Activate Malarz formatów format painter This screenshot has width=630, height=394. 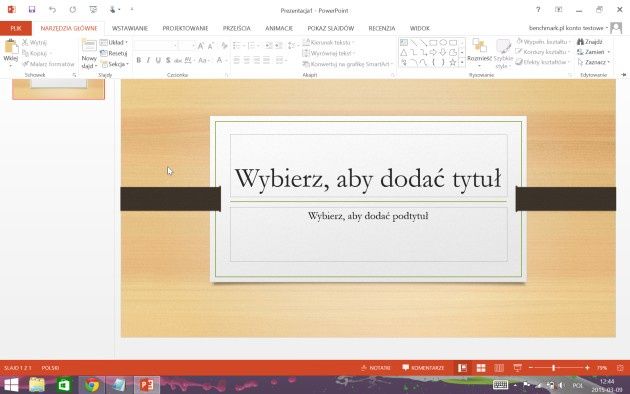pos(49,64)
